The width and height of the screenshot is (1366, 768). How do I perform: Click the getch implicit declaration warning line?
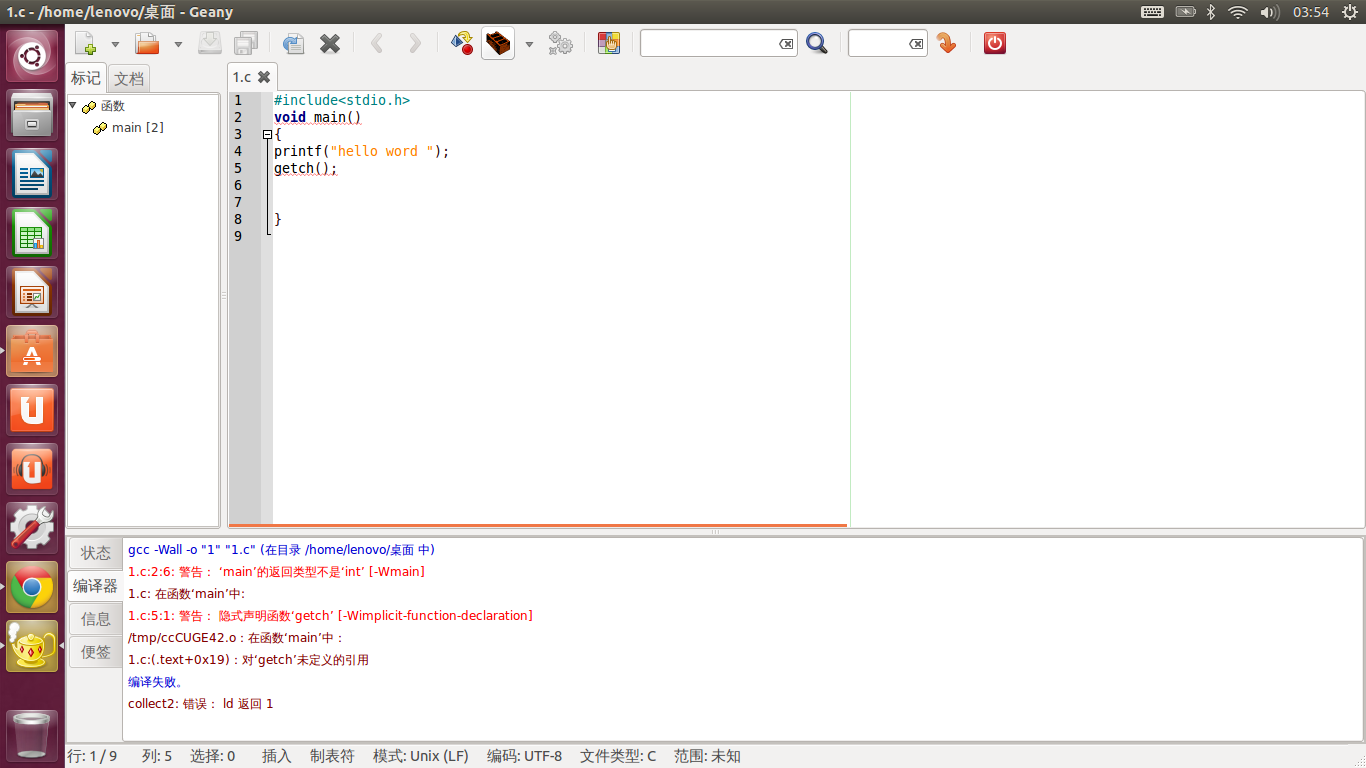(330, 616)
